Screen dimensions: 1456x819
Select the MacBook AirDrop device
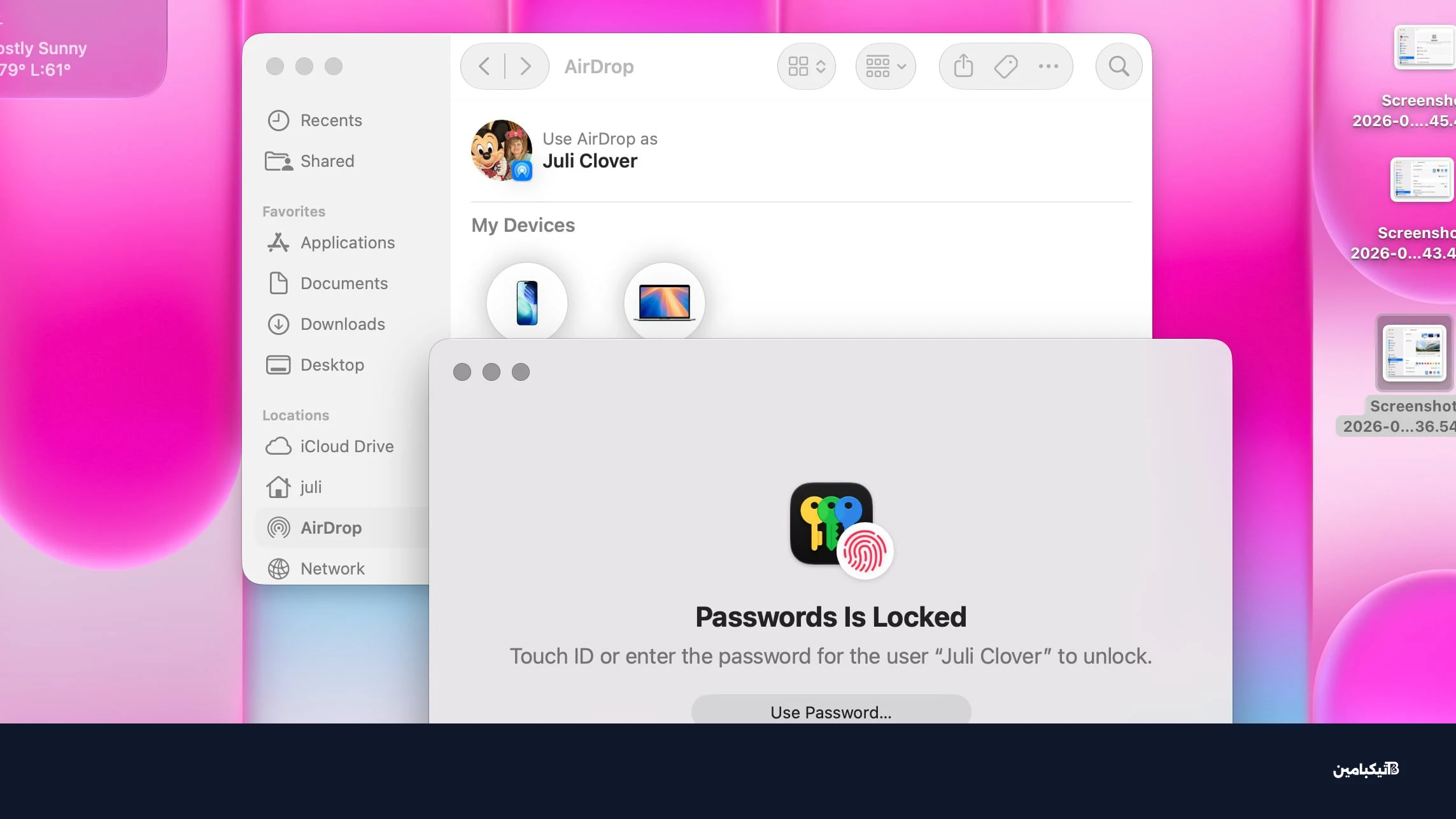(x=665, y=303)
